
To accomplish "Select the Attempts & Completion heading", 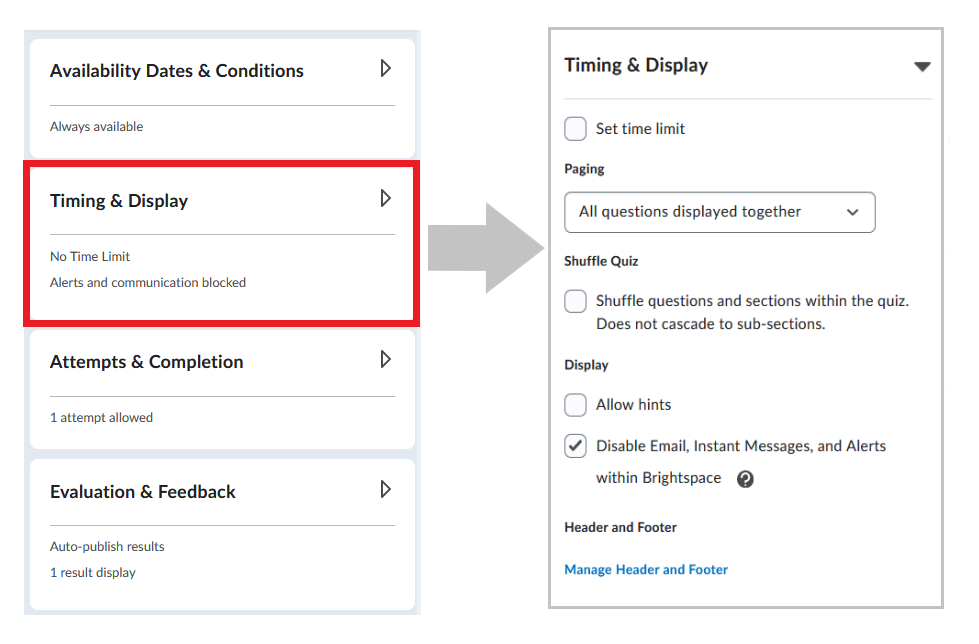I will pos(147,362).
